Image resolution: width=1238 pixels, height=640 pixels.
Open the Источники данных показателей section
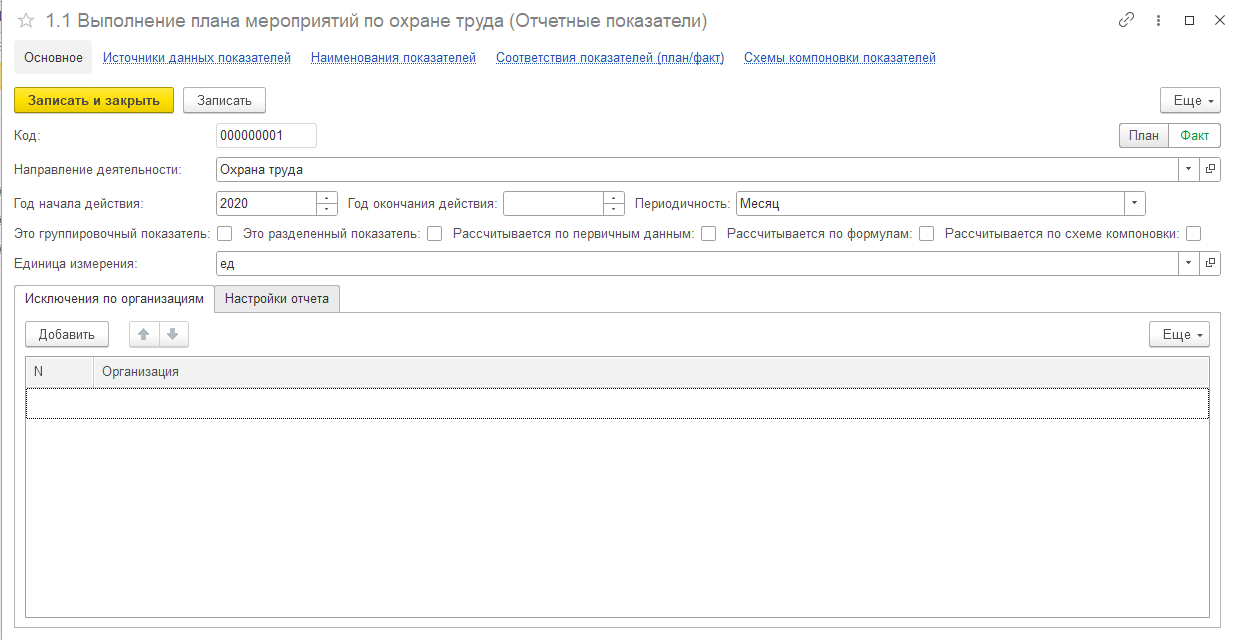point(197,58)
